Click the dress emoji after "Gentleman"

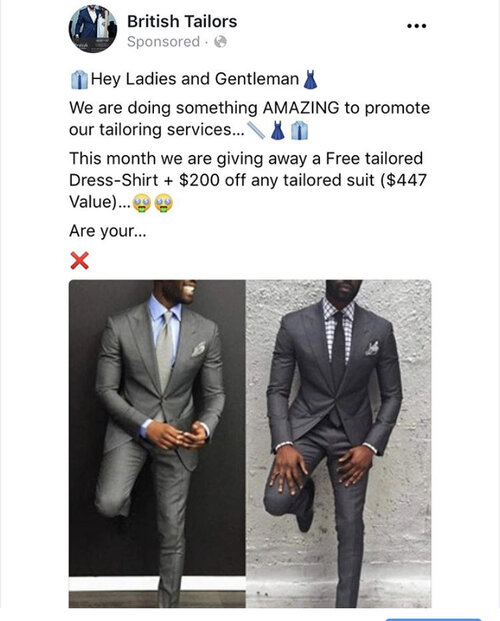(x=310, y=80)
